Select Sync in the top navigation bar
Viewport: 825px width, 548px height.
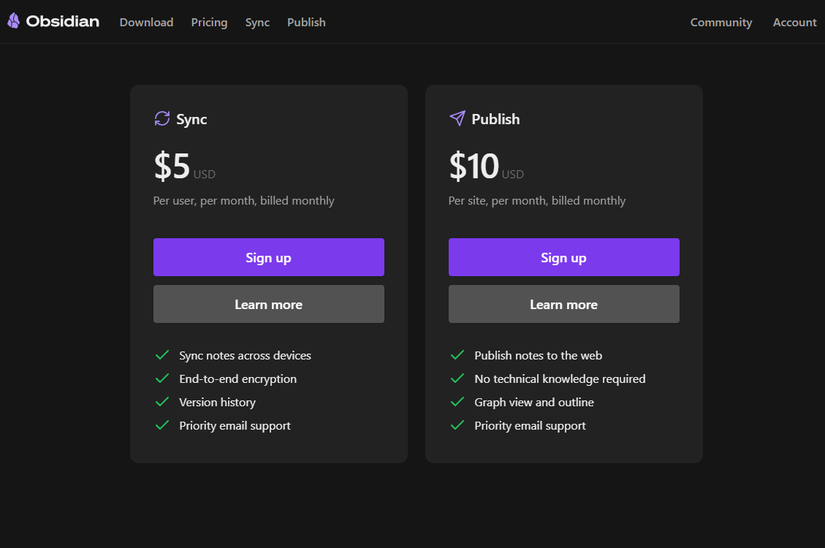[257, 22]
